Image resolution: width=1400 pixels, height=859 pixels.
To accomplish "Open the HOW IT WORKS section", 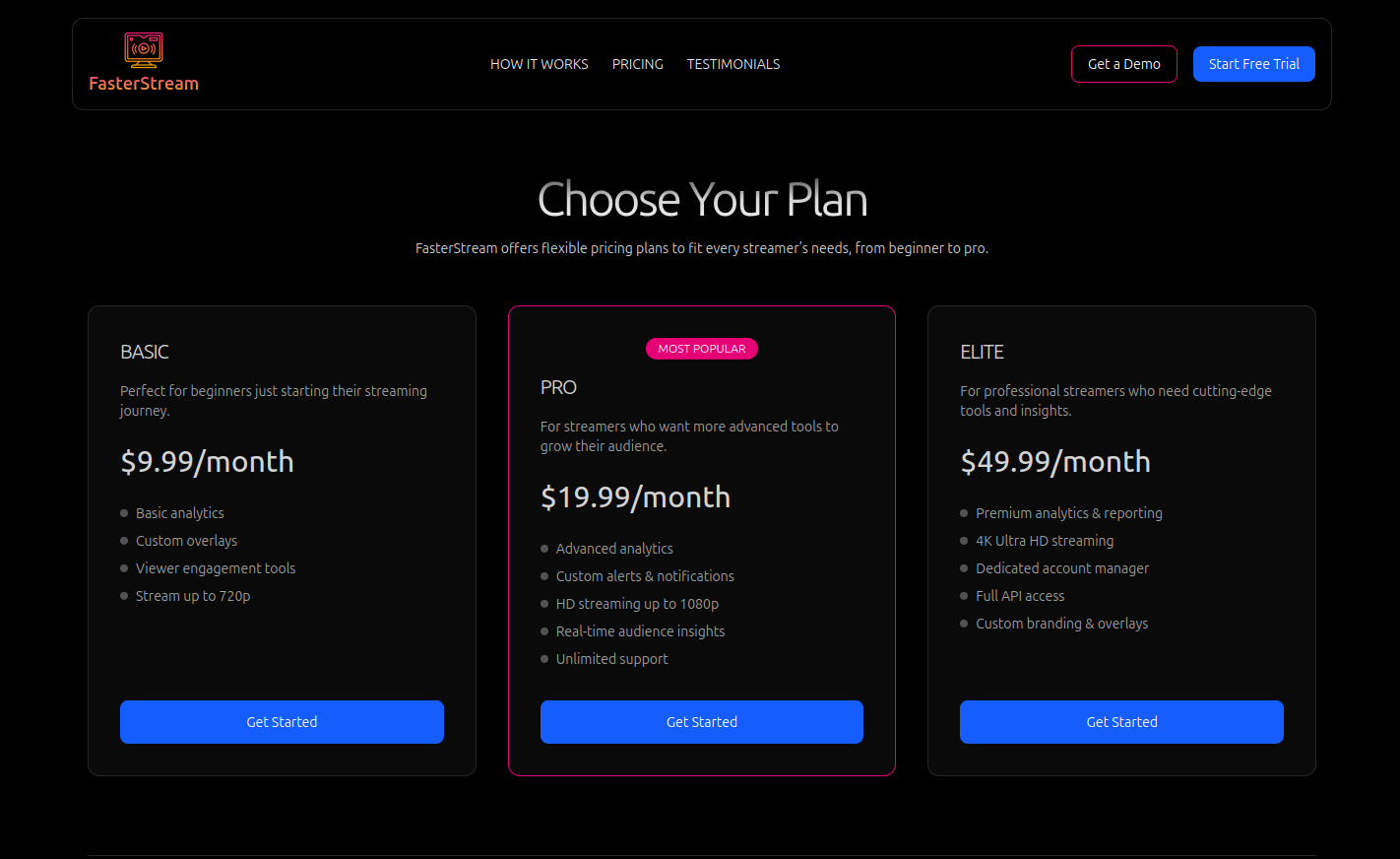I will (x=539, y=63).
